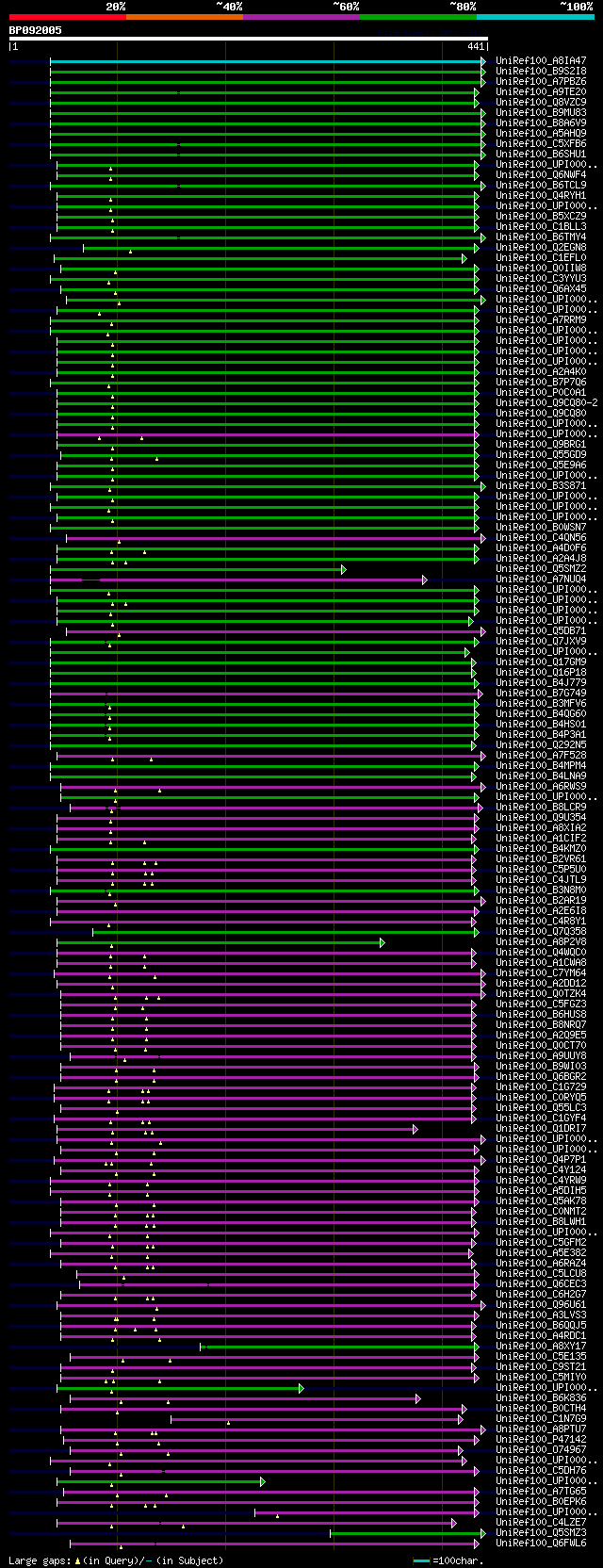Select the UniRef100_A6RAZ4 label
The width and height of the screenshot is (603, 1568).
pyautogui.click(x=541, y=1264)
